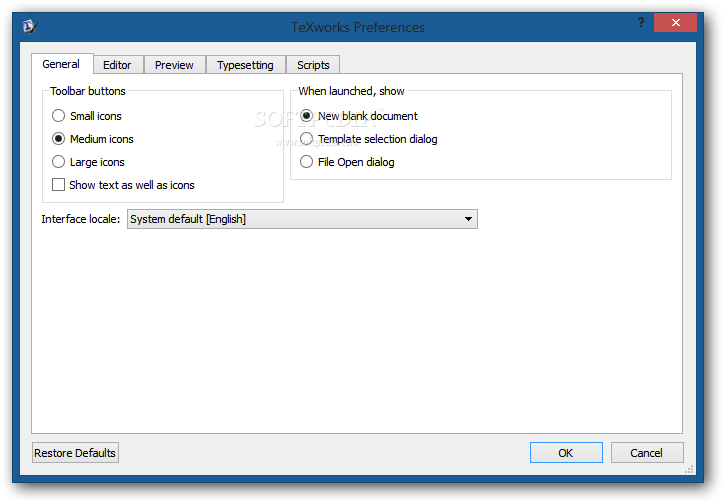Switch to the General tab
This screenshot has width=724, height=503.
click(x=62, y=64)
